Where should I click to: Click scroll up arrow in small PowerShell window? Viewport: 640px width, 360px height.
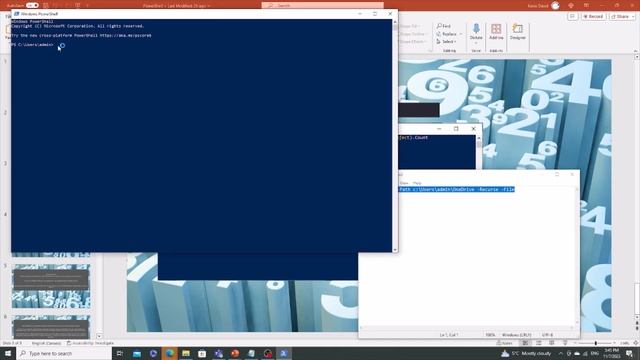479,138
